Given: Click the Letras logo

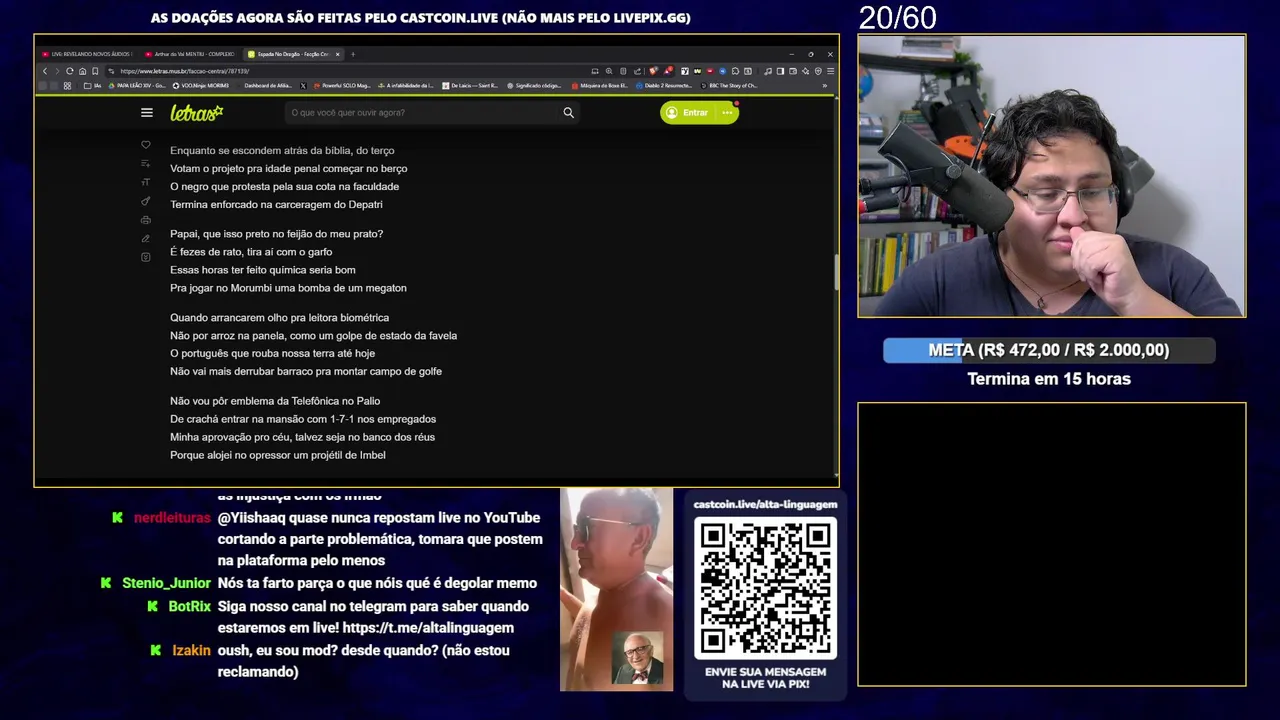Looking at the screenshot, I should point(196,113).
